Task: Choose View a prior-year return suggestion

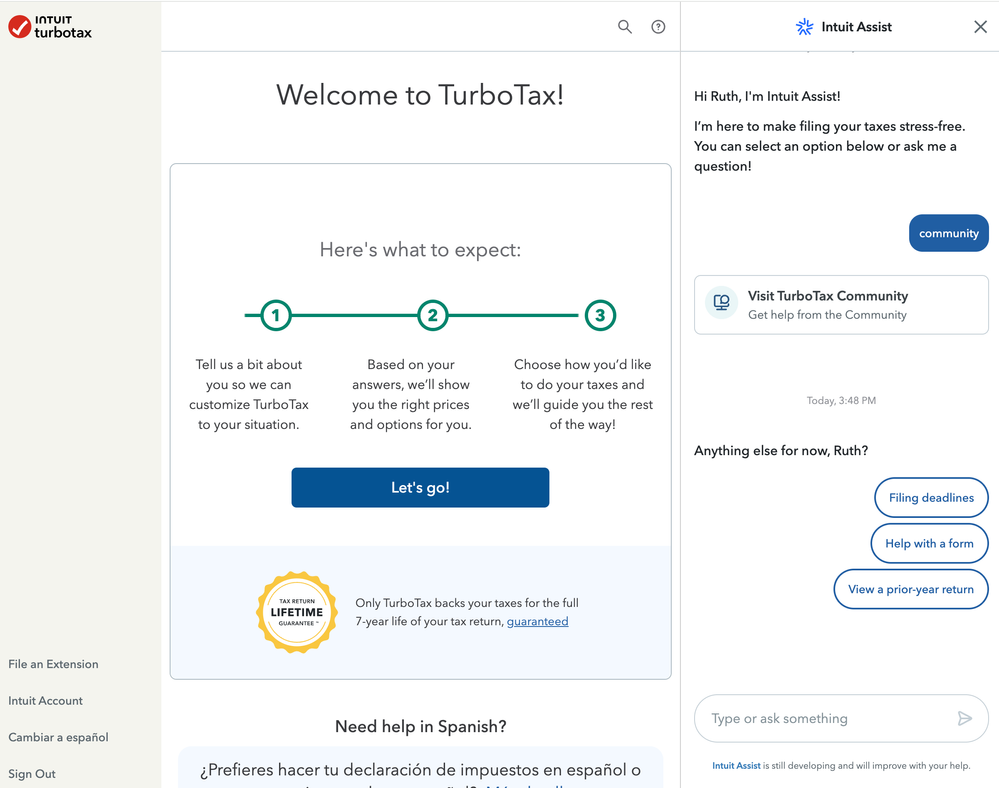Action: click(910, 589)
